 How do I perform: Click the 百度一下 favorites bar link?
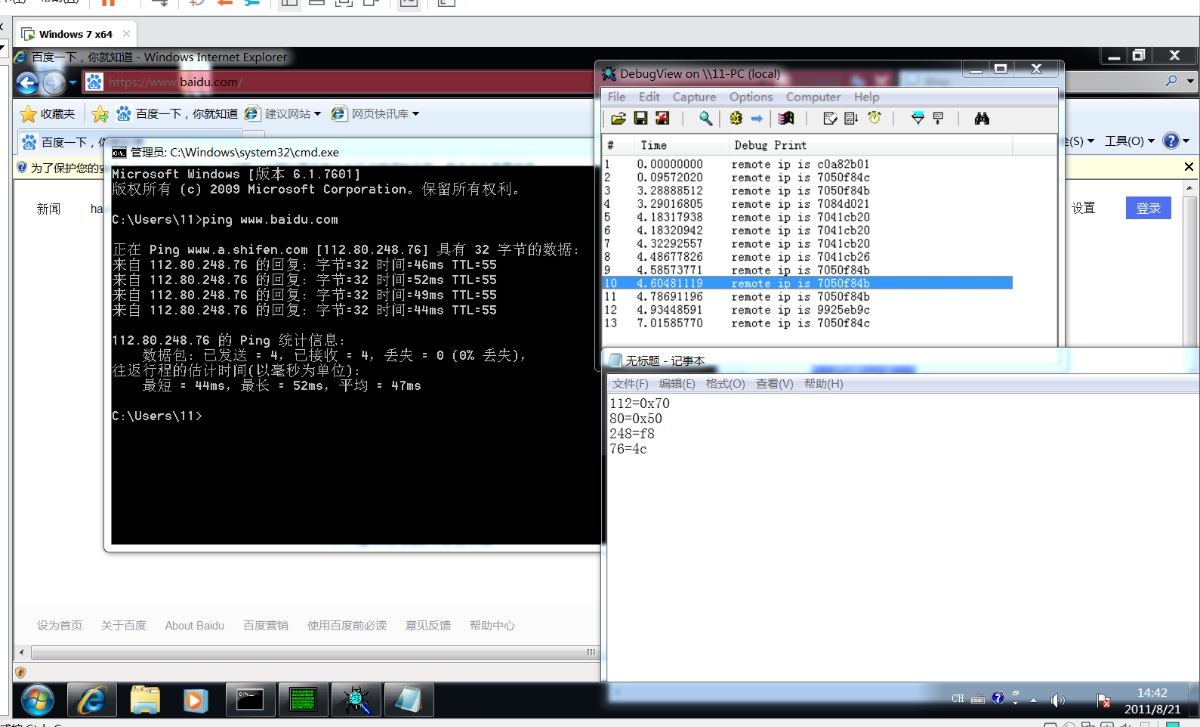[177, 114]
